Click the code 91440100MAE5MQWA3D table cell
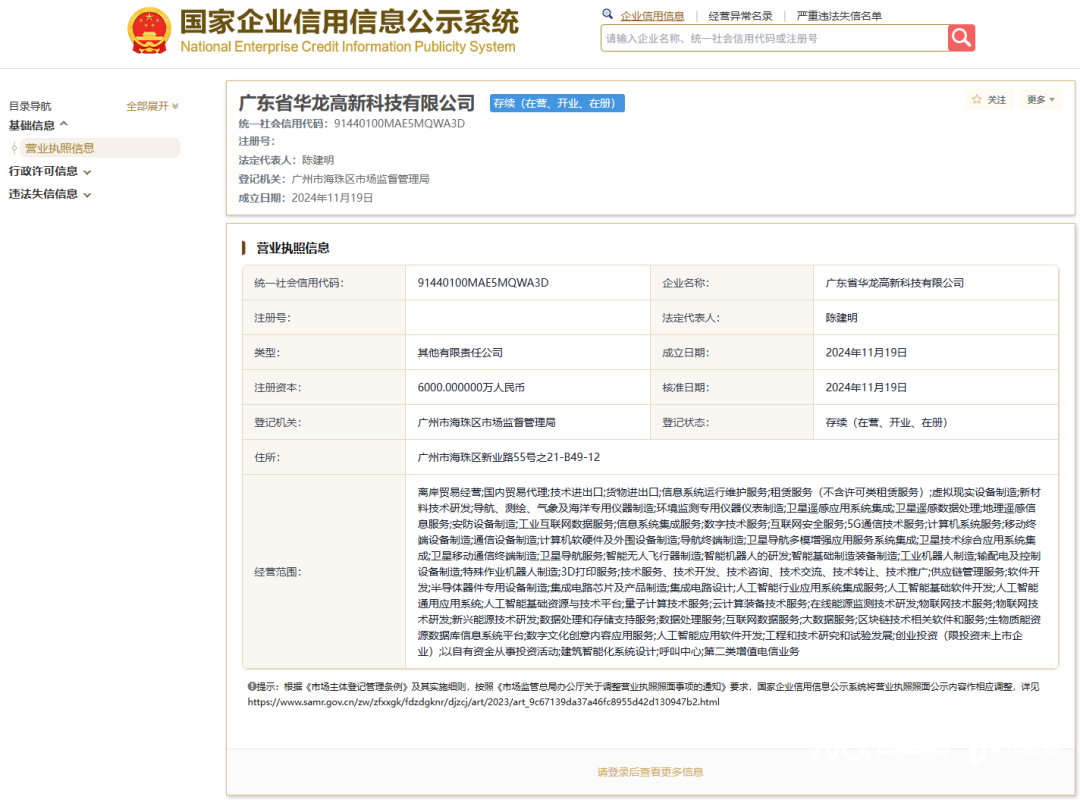 point(528,283)
